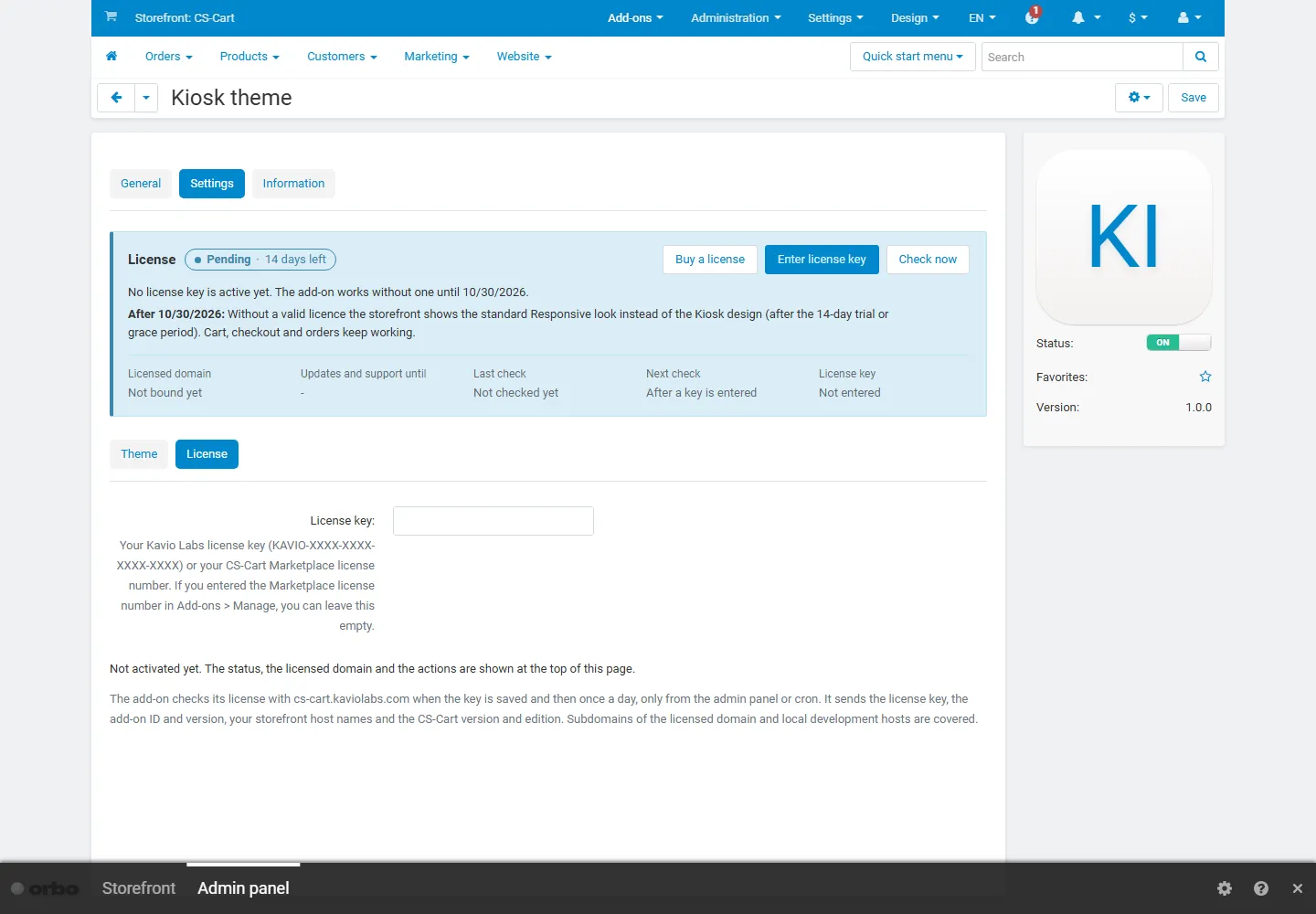Click the help question mark icon

click(1261, 888)
